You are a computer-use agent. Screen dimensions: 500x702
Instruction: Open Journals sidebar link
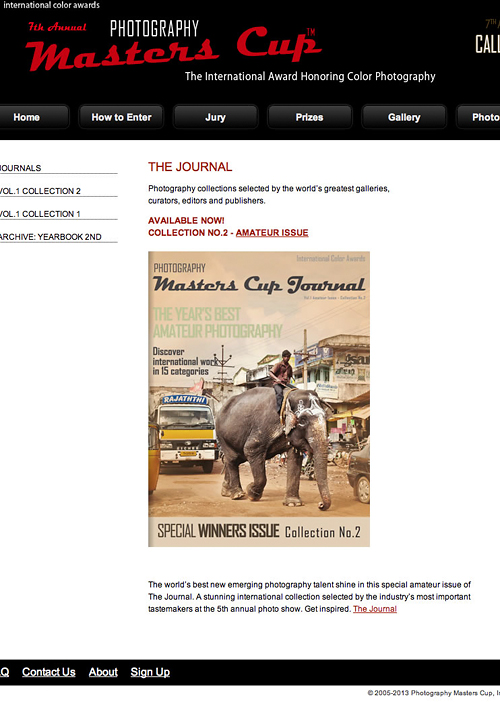point(21,168)
